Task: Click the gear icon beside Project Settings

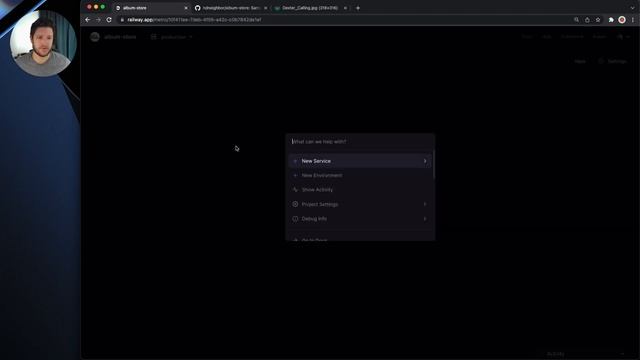Action: click(x=295, y=204)
